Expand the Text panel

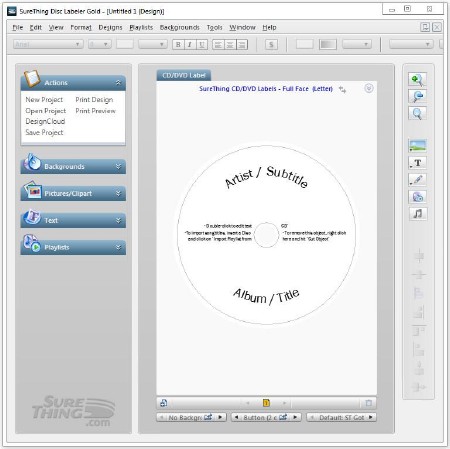coord(118,220)
